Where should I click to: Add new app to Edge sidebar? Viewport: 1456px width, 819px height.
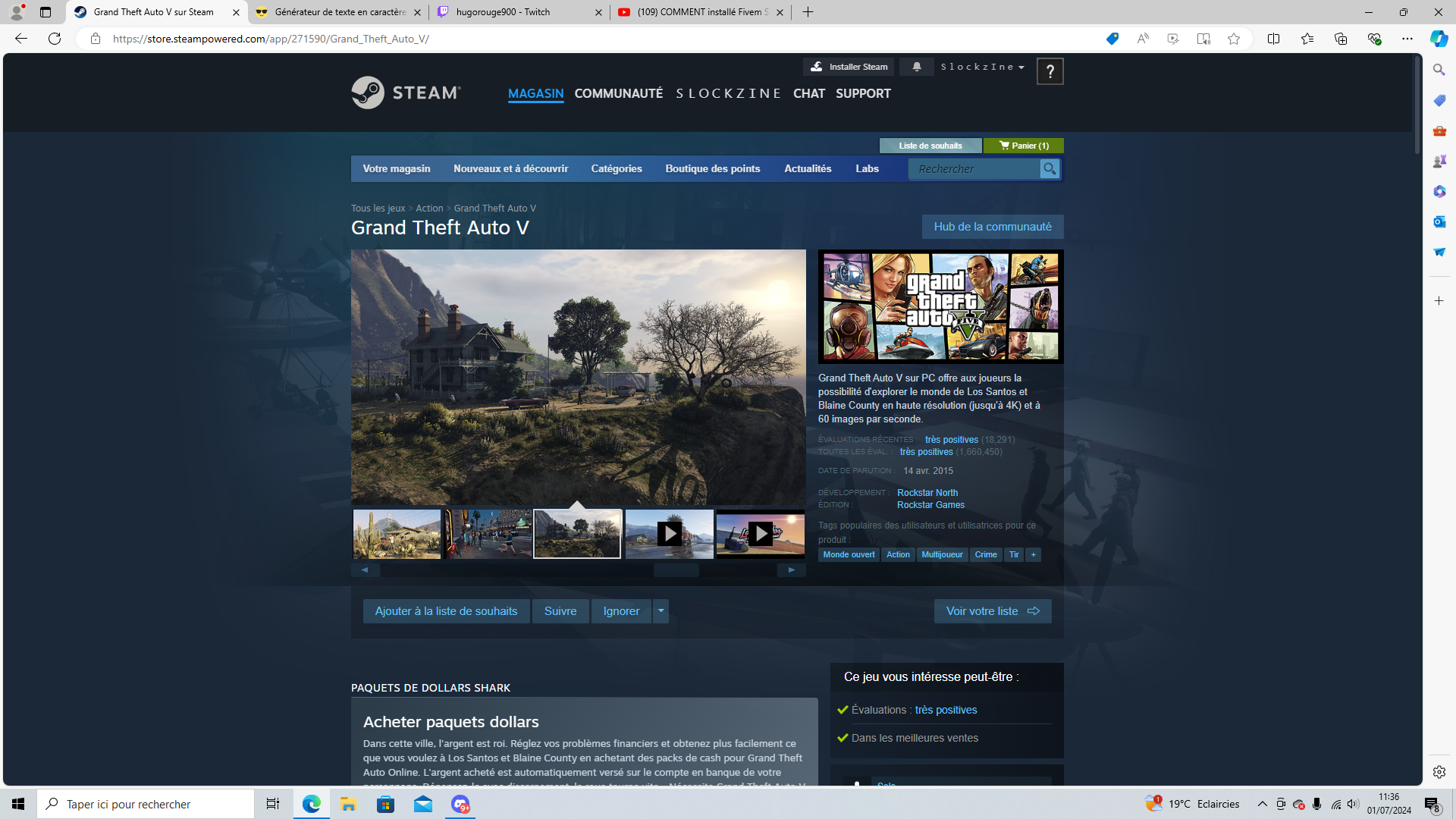(1439, 301)
